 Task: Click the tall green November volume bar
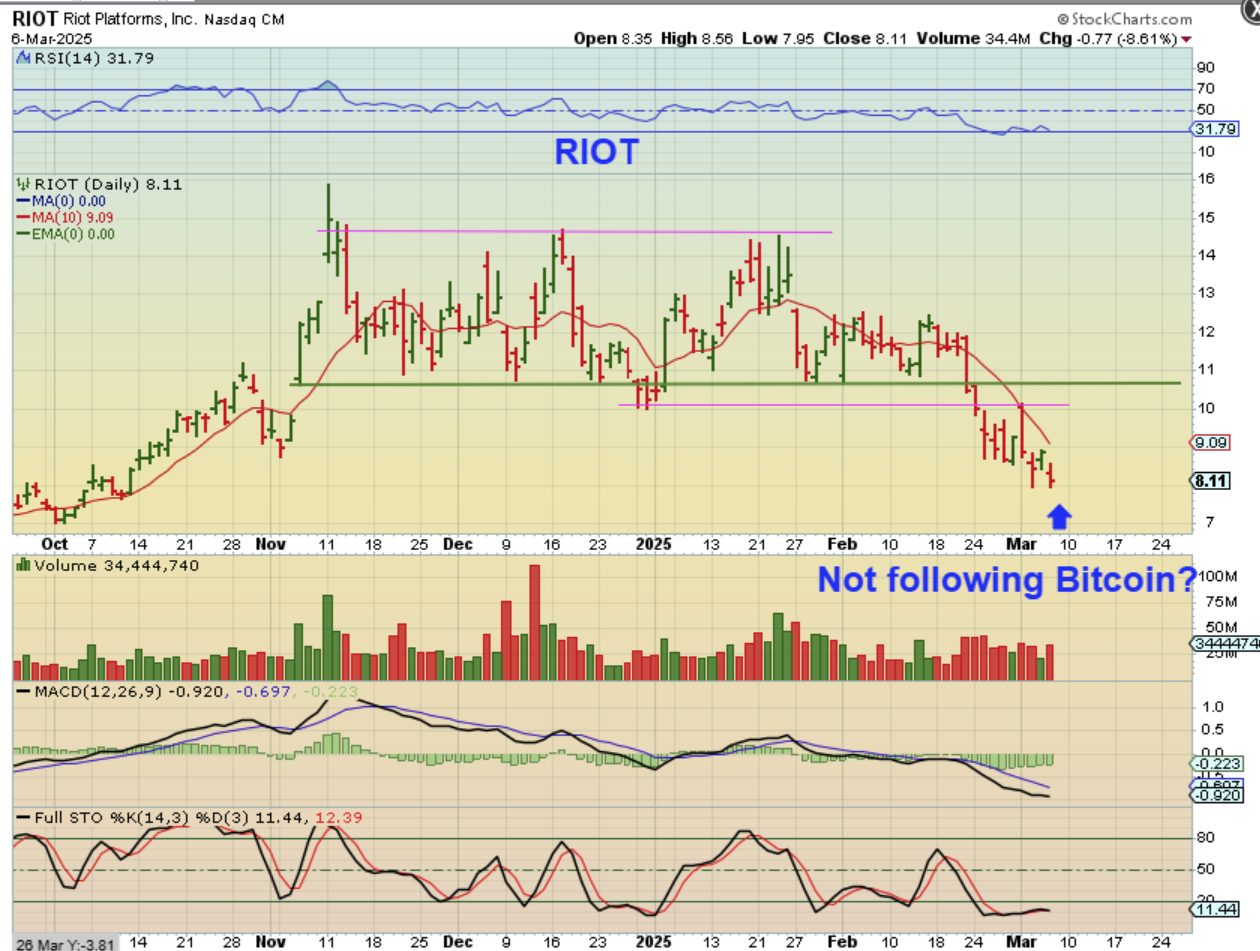point(328,638)
